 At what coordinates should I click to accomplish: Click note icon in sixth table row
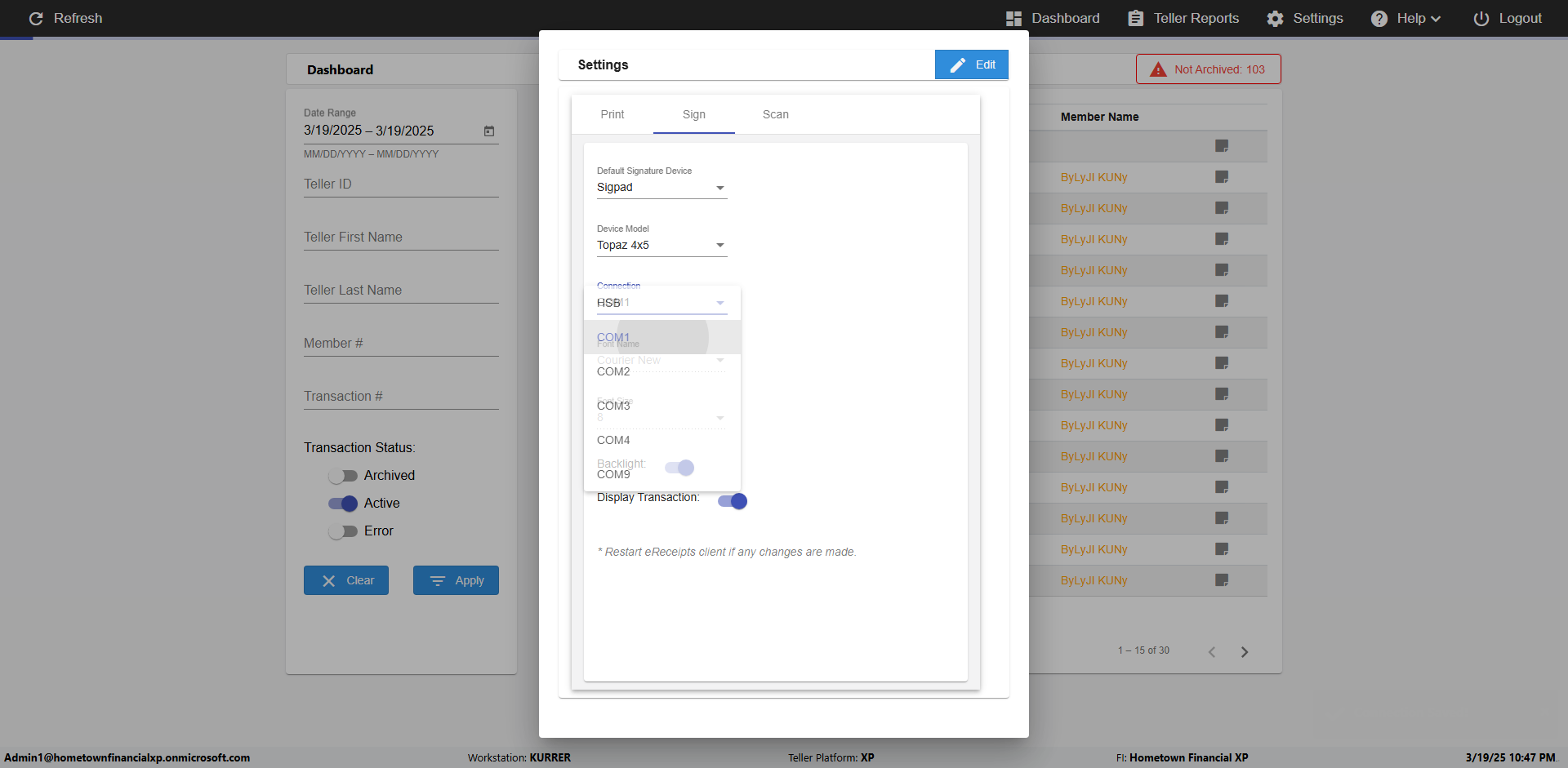pos(1222,301)
